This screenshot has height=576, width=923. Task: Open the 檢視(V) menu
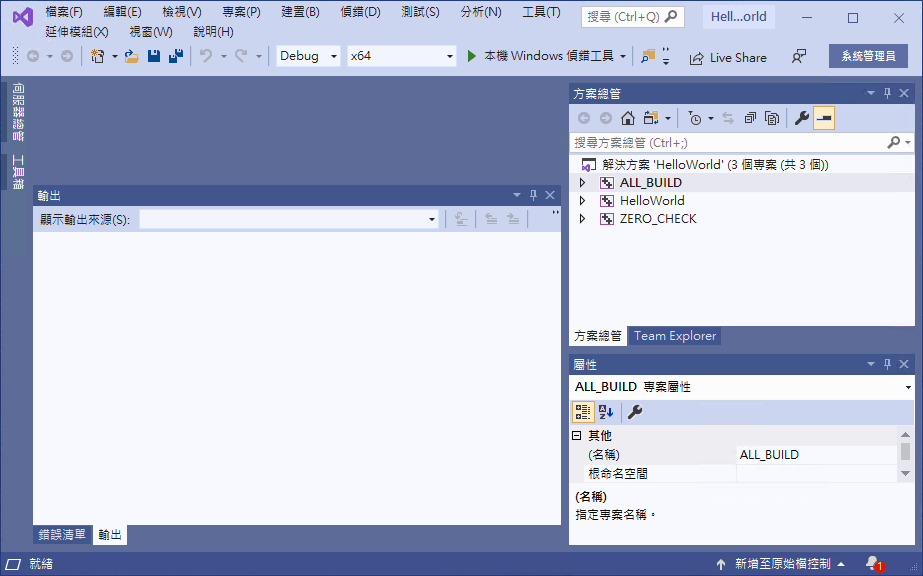(x=182, y=12)
